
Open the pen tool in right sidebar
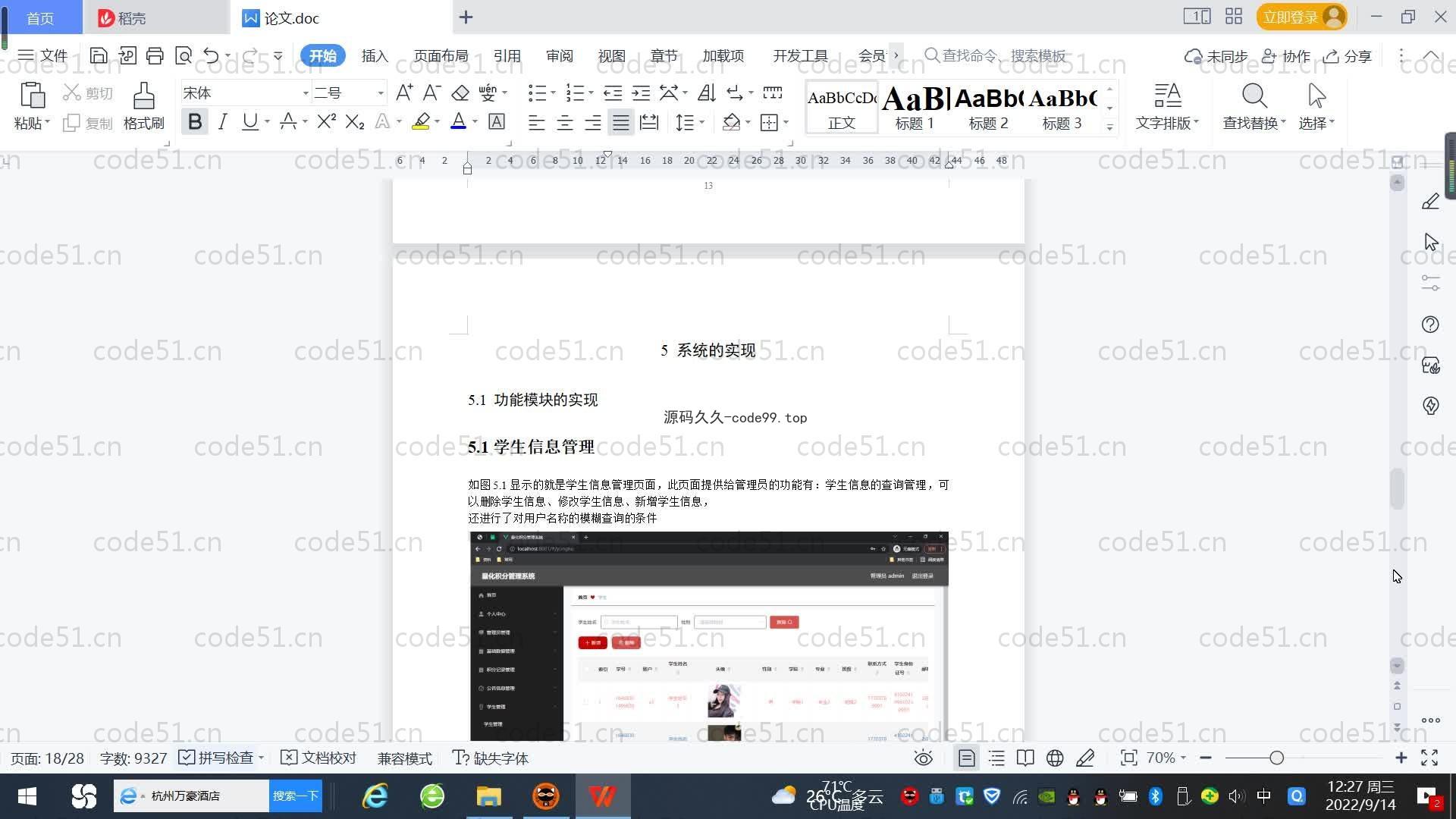pyautogui.click(x=1430, y=201)
